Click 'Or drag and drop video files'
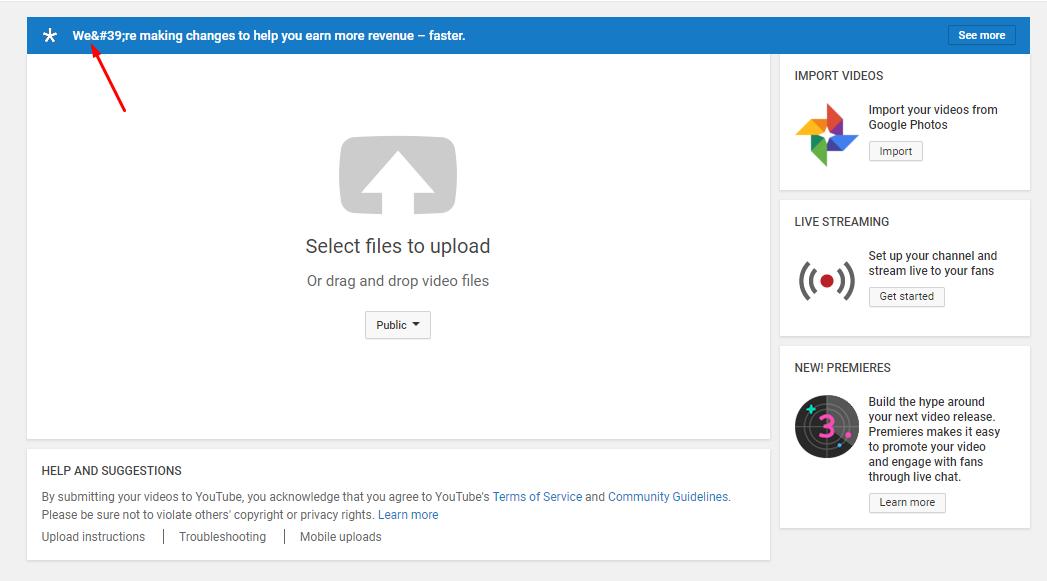The width and height of the screenshot is (1047, 581). click(398, 281)
